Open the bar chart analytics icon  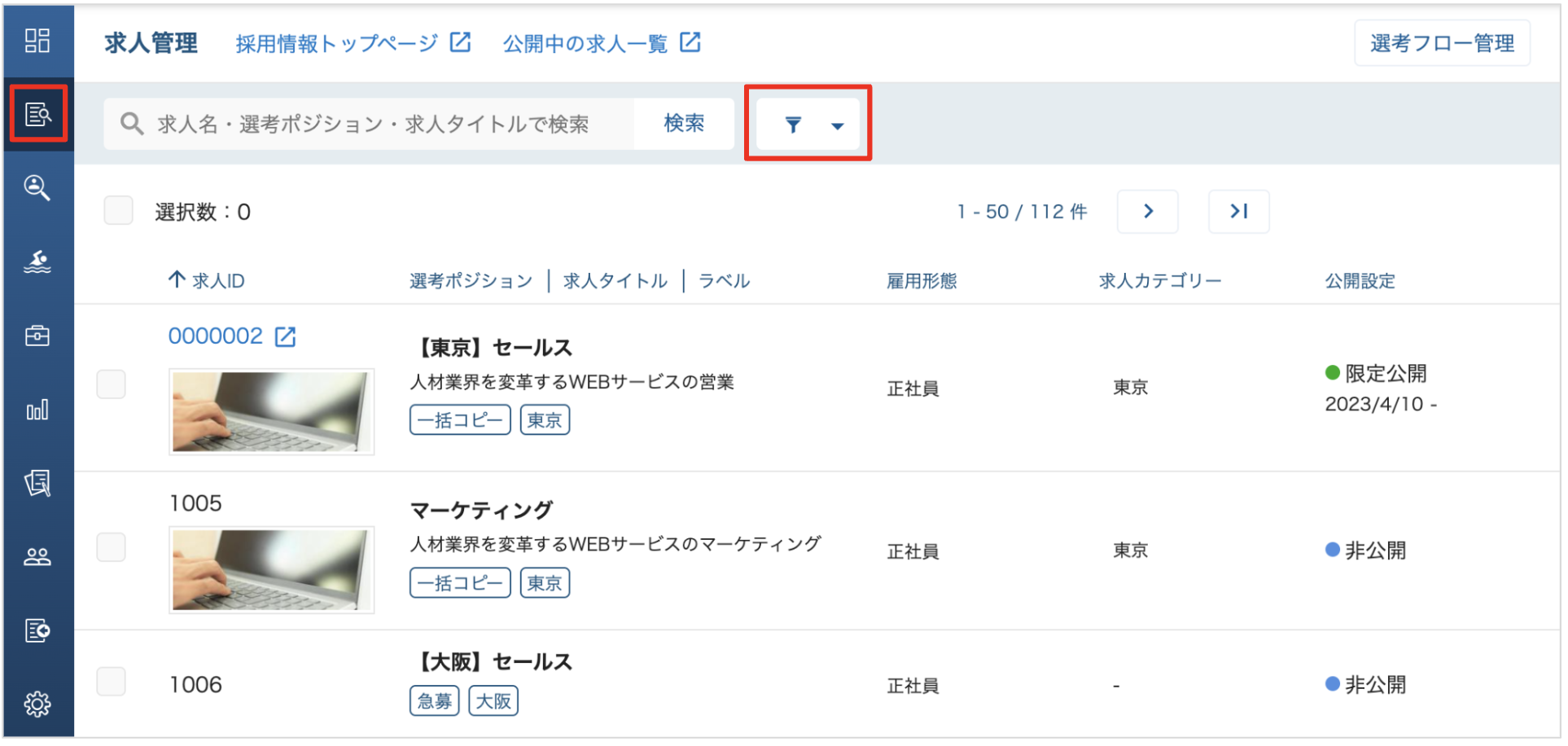coord(37,410)
